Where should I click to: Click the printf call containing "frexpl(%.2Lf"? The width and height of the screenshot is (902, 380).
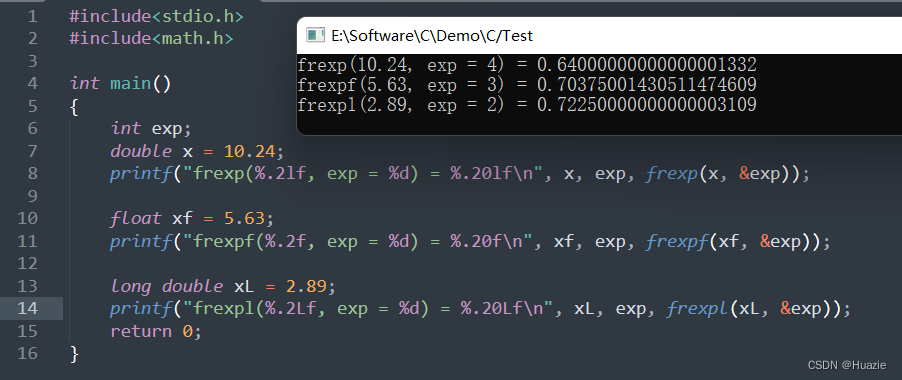480,309
